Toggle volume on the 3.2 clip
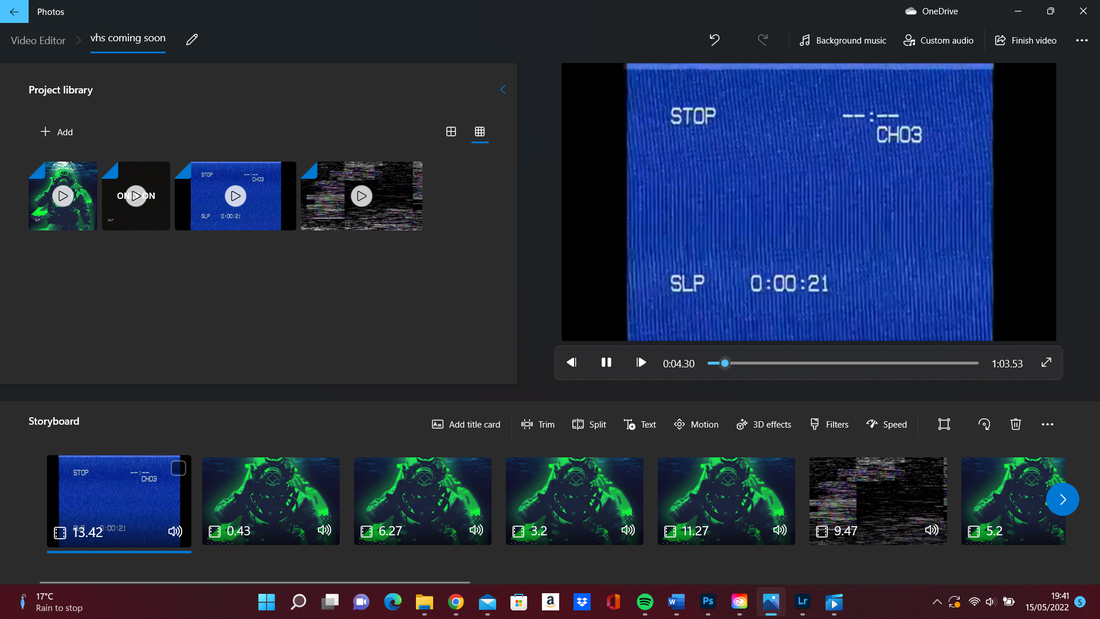This screenshot has width=1100, height=619. coord(628,531)
